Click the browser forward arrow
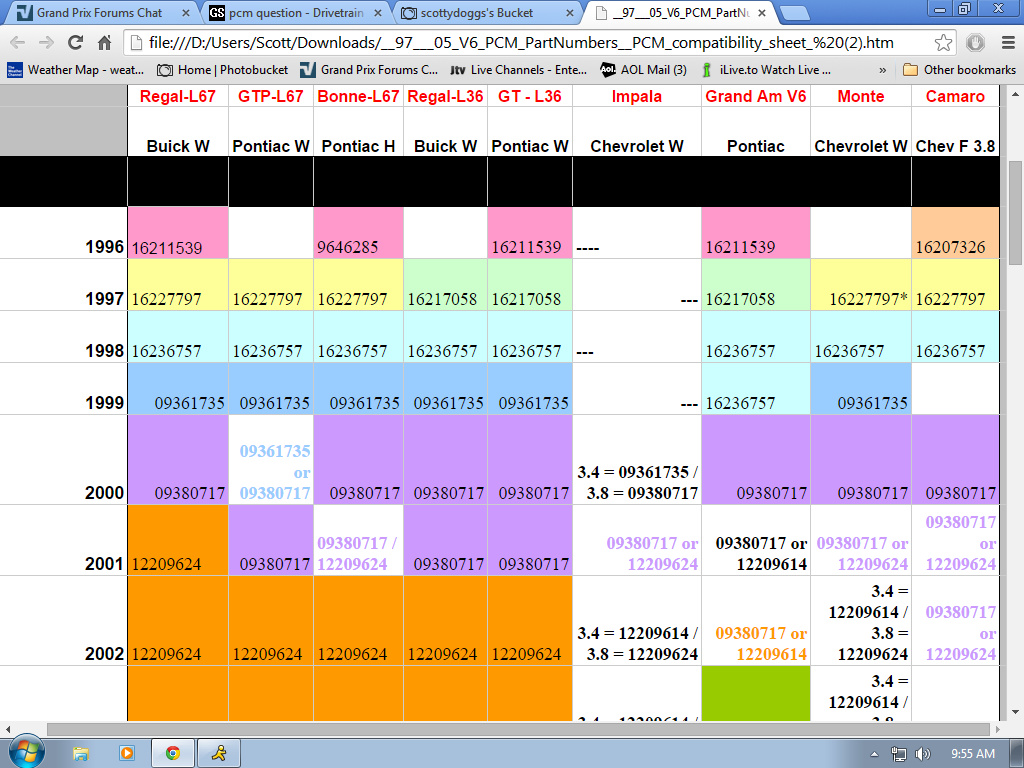Viewport: 1024px width, 768px height. [46, 43]
